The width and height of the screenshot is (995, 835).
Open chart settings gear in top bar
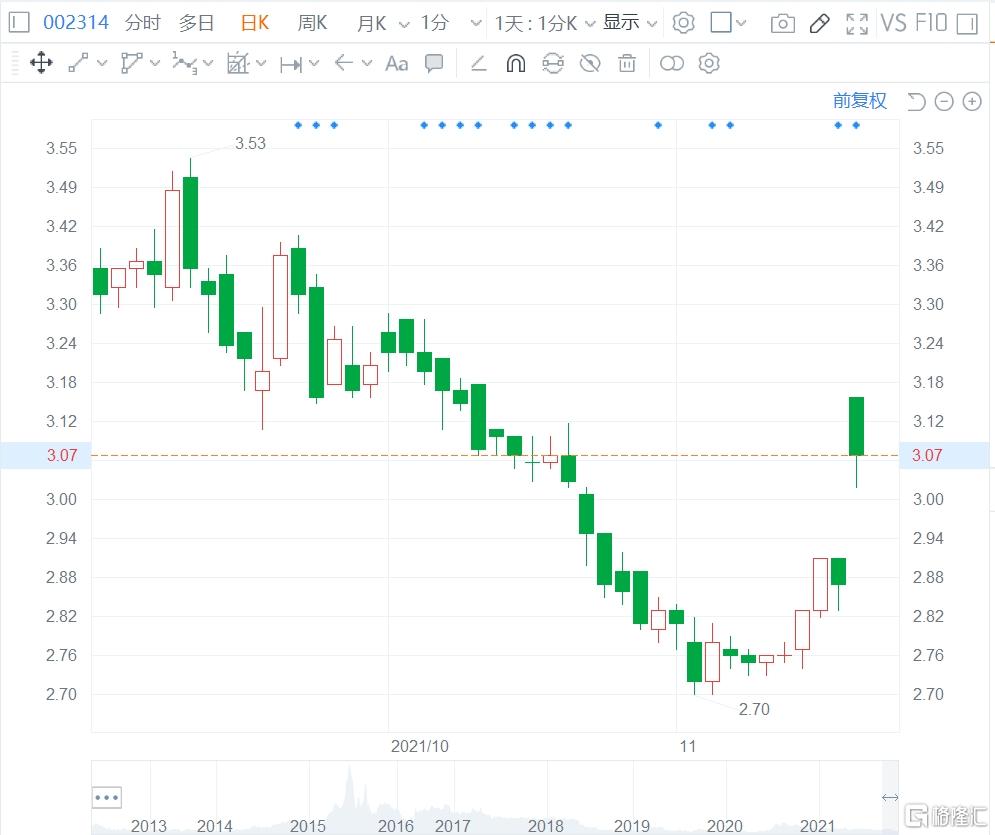(x=683, y=23)
